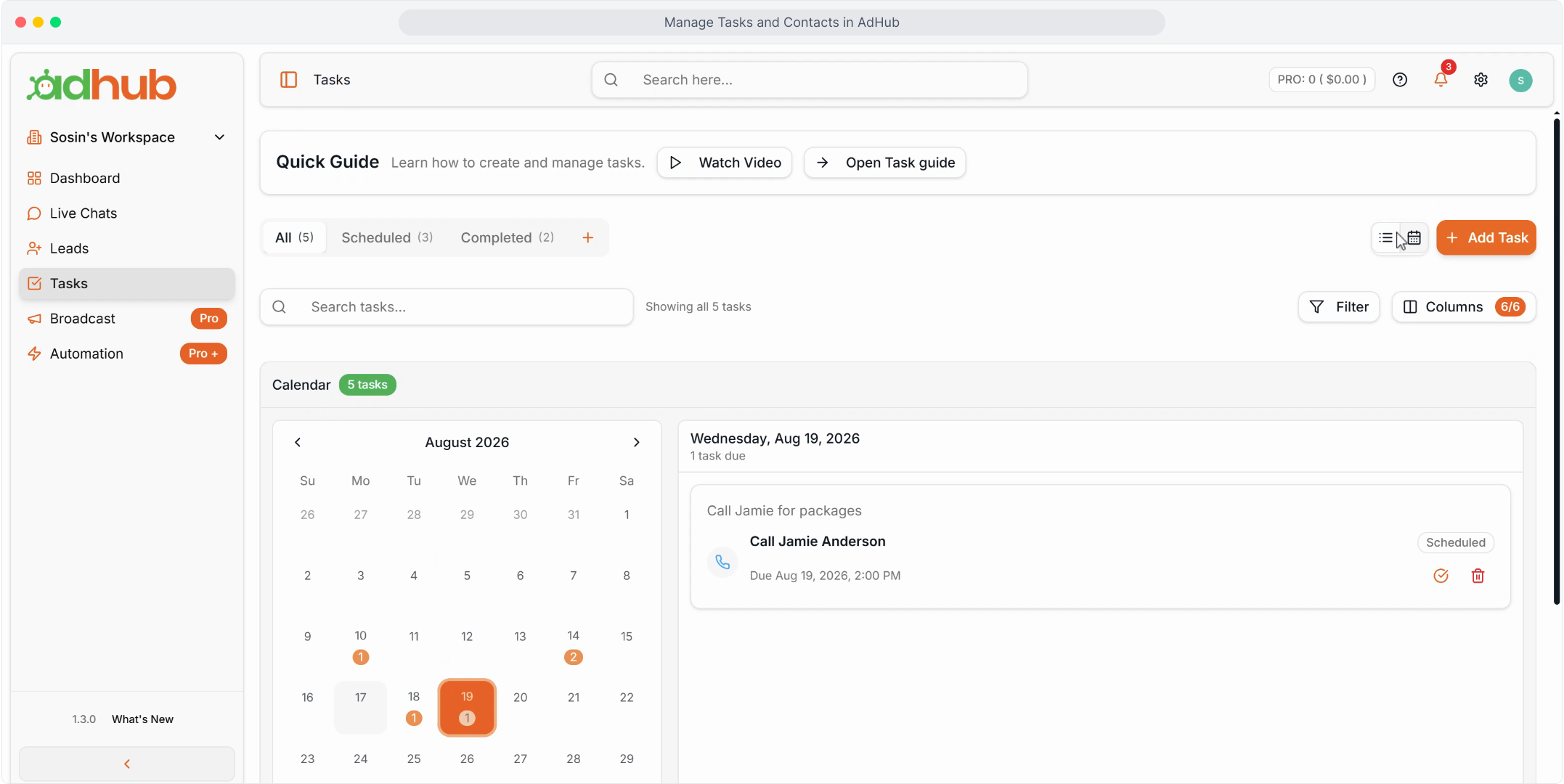The image size is (1564, 784).
Task: Open Dashboard from sidebar
Action: point(127,178)
